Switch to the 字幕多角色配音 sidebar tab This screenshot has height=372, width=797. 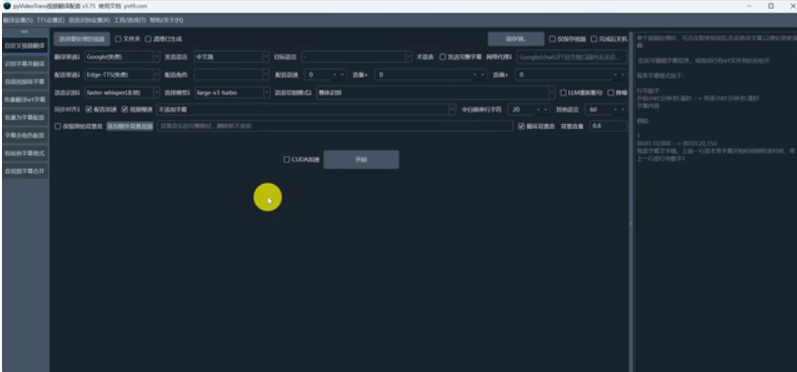coord(25,135)
